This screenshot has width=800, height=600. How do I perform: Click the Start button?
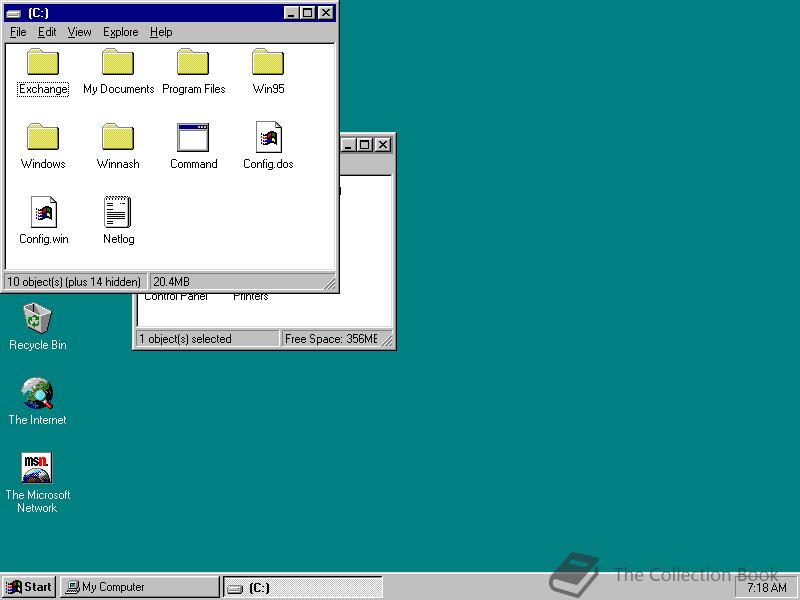tap(29, 587)
